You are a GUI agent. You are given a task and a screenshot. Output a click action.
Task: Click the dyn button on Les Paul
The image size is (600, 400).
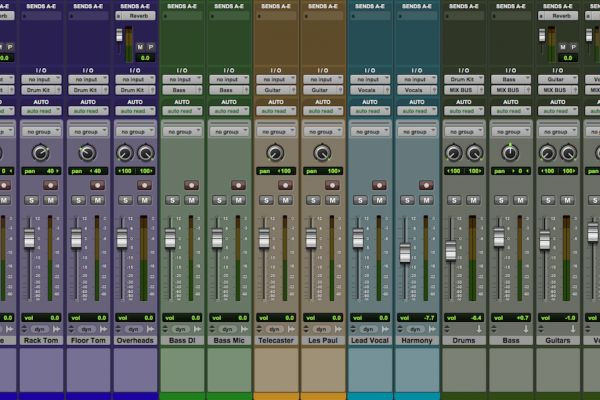(x=321, y=329)
